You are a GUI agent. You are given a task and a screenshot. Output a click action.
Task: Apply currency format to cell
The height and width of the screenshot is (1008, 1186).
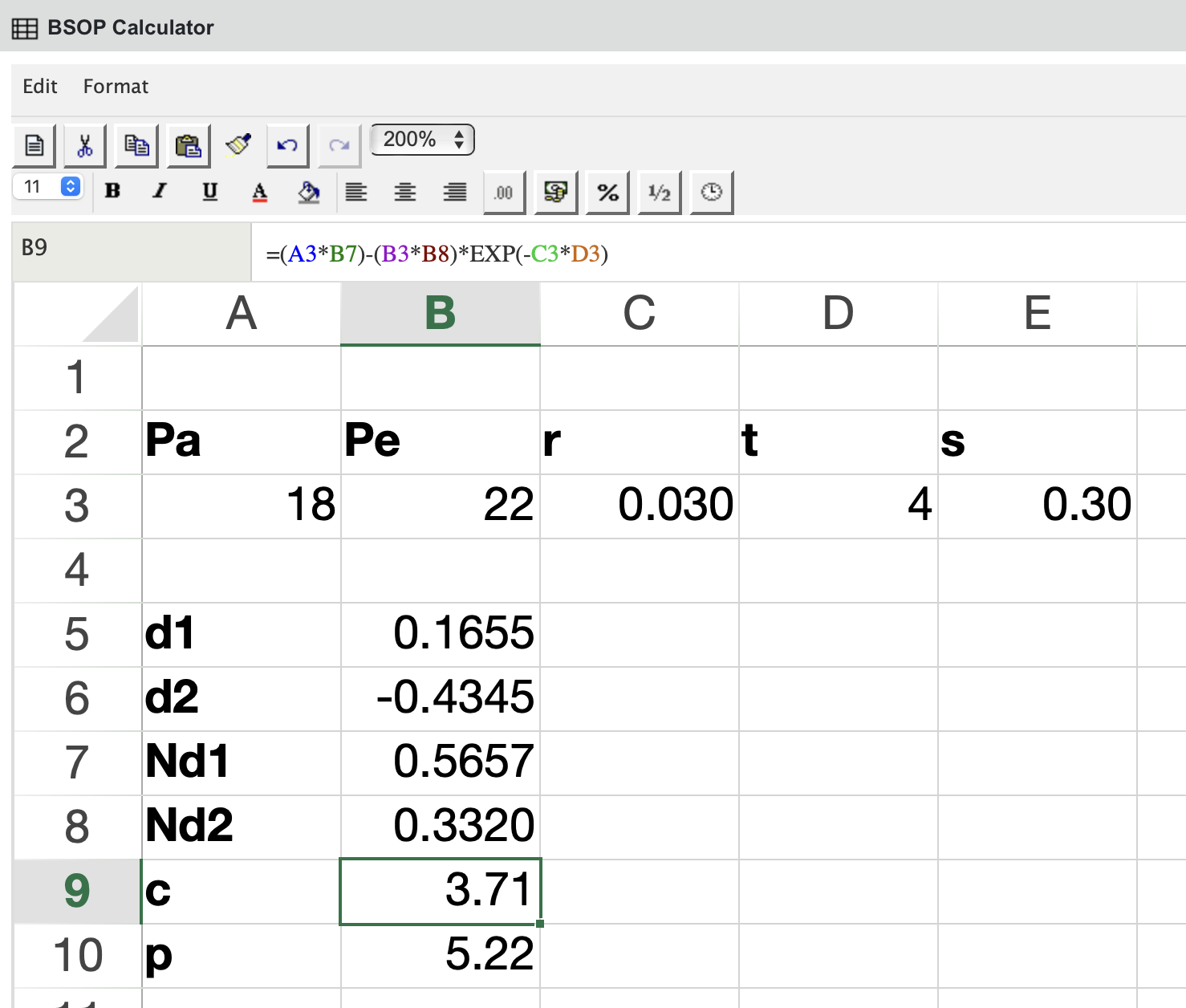click(x=555, y=192)
